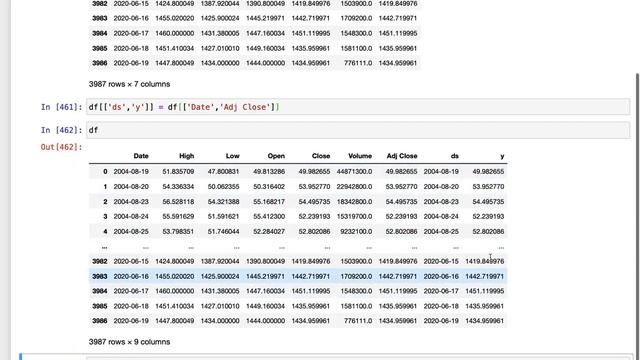The image size is (640, 360).
Task: Click the '3987 rows × 9 columns' summary text
Action: tap(129, 342)
